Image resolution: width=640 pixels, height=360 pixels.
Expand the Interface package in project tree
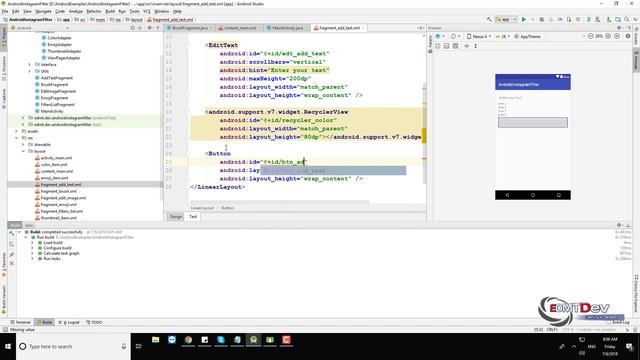point(29,64)
